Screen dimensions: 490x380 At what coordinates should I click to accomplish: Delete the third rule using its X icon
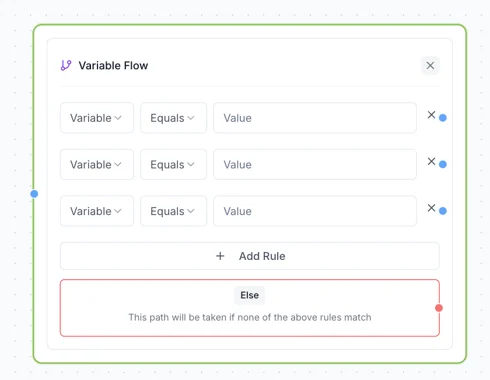(431, 208)
